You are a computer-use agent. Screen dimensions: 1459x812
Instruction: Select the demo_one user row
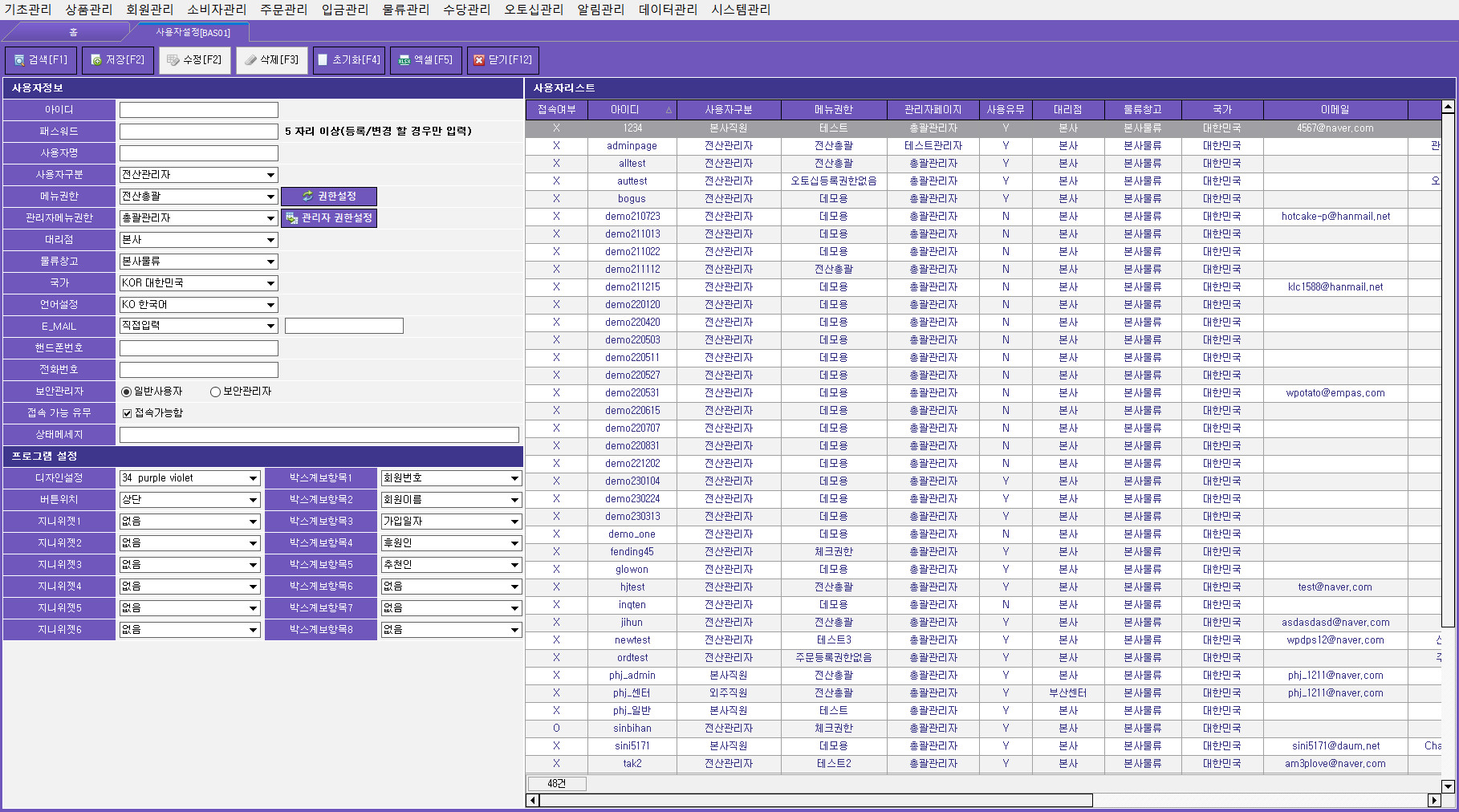983,534
